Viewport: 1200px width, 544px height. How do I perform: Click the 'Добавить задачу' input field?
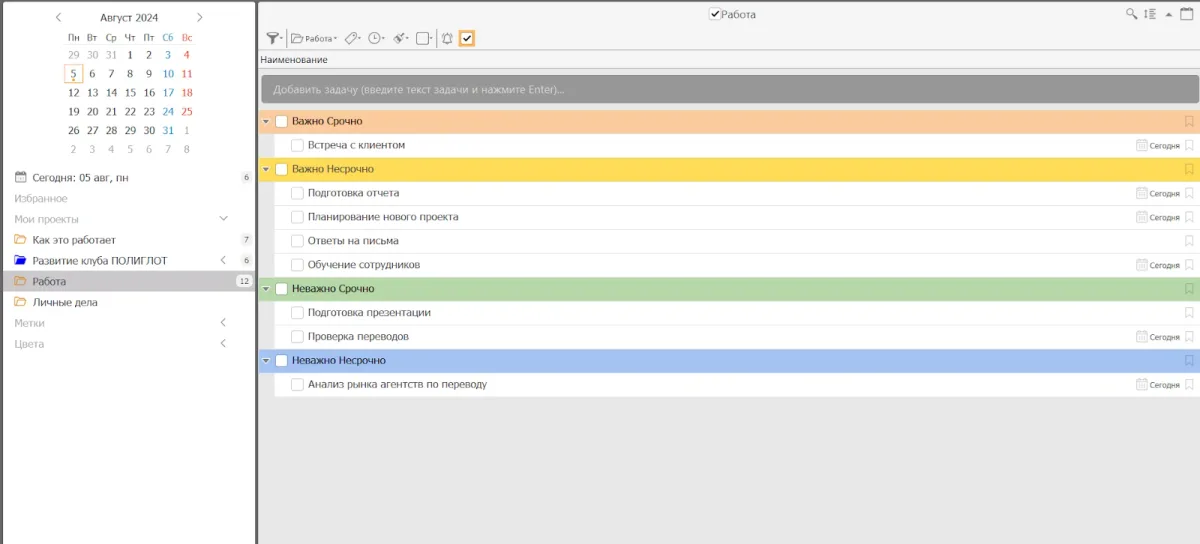click(729, 89)
